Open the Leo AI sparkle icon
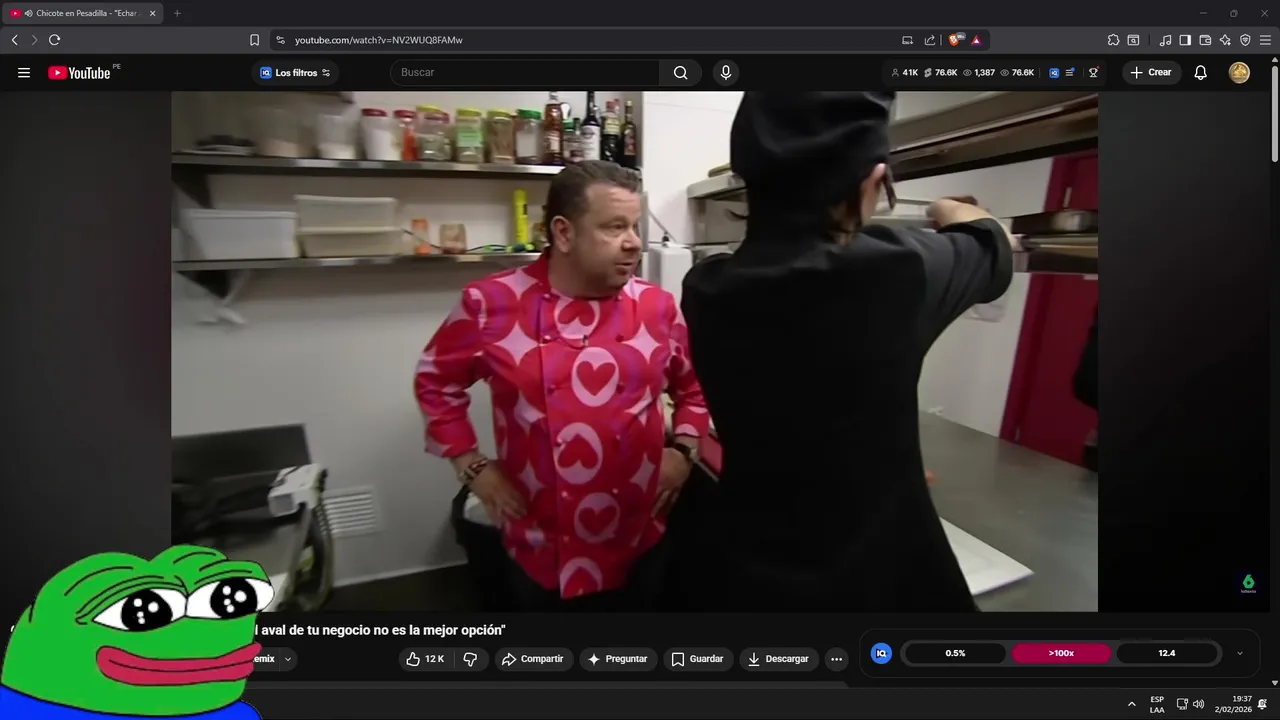1280x720 pixels. [x=1225, y=40]
